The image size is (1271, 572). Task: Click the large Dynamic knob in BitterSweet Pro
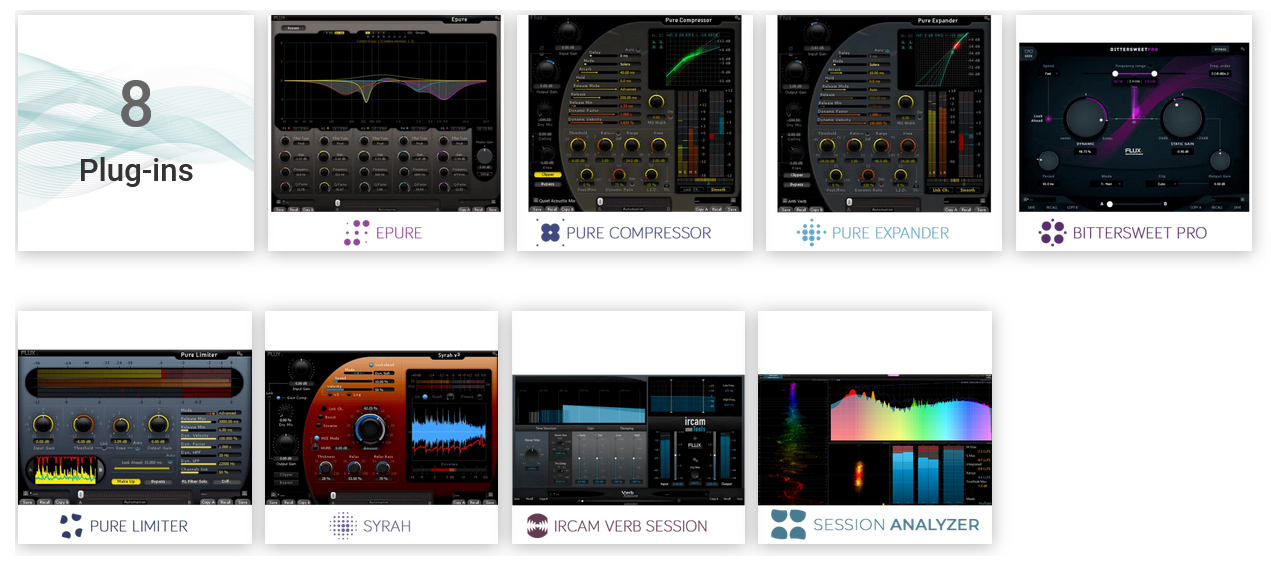tap(1085, 118)
